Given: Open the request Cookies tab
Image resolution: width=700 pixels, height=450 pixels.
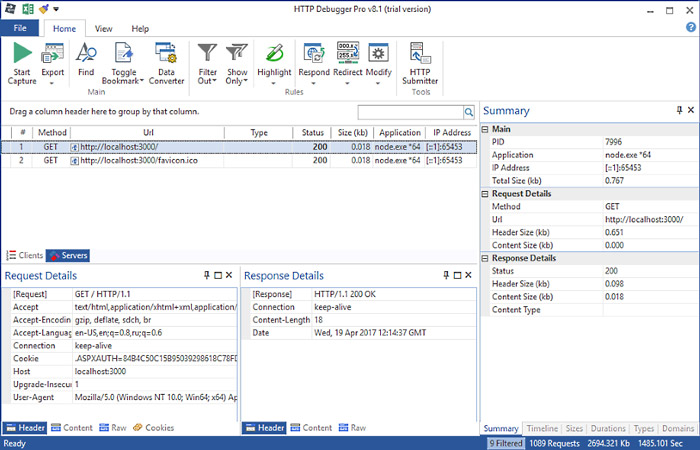Looking at the screenshot, I should tap(154, 428).
